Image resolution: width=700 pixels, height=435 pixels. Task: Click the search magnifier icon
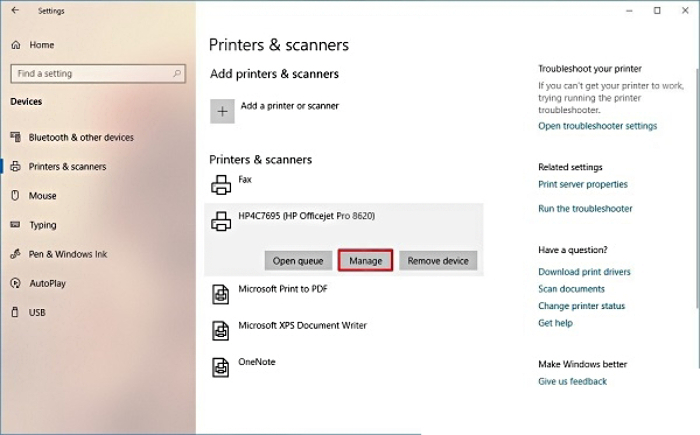coord(177,73)
